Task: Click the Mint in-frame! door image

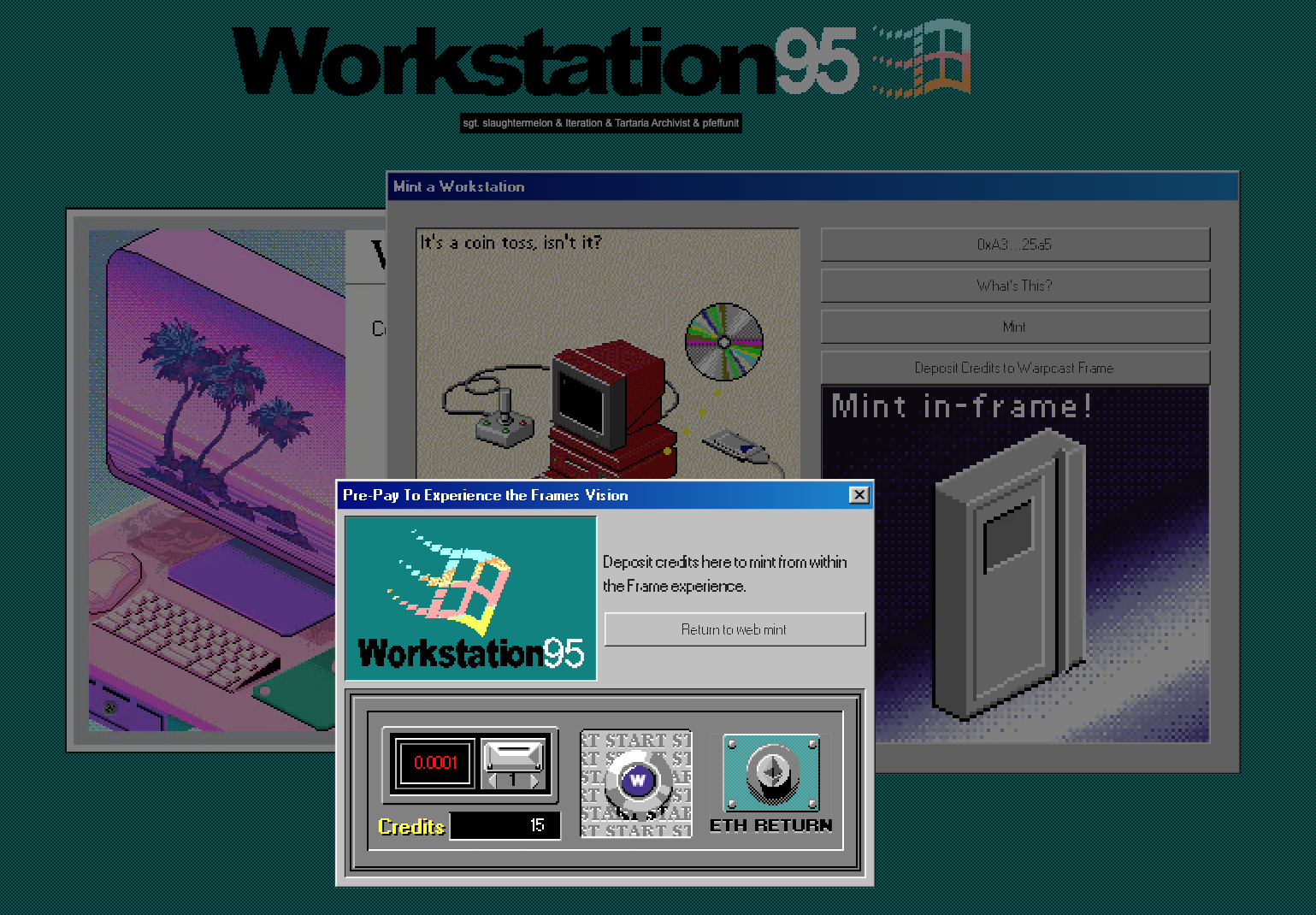Action: click(x=1015, y=564)
